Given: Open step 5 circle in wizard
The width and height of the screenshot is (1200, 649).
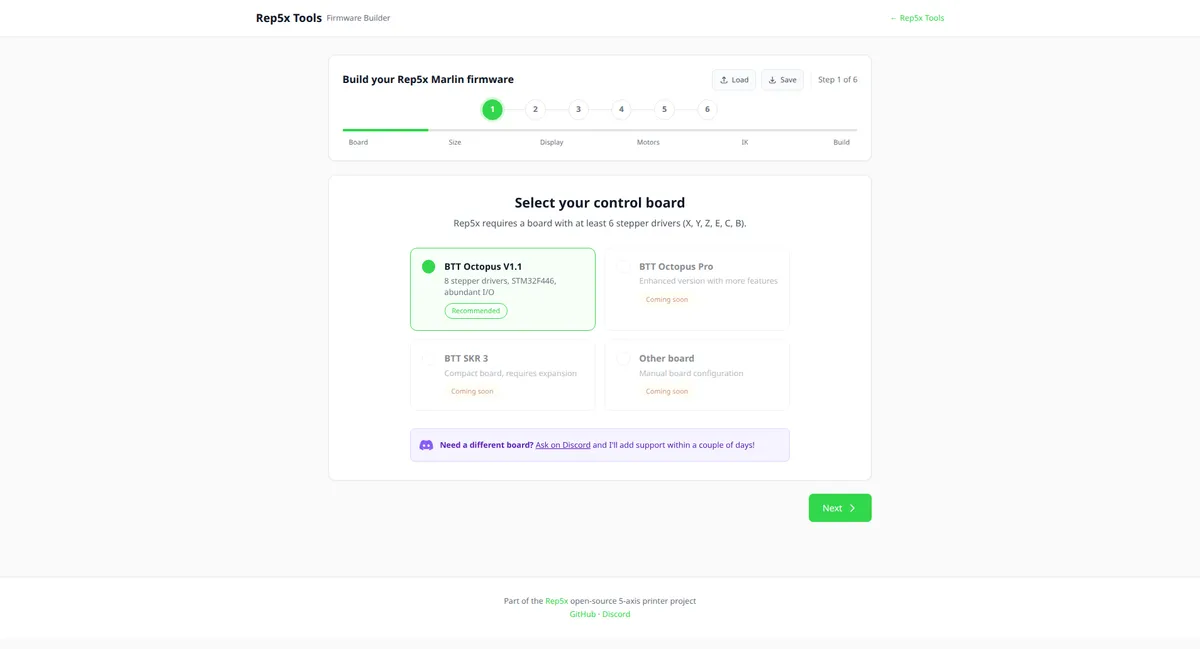Looking at the screenshot, I should pos(664,110).
